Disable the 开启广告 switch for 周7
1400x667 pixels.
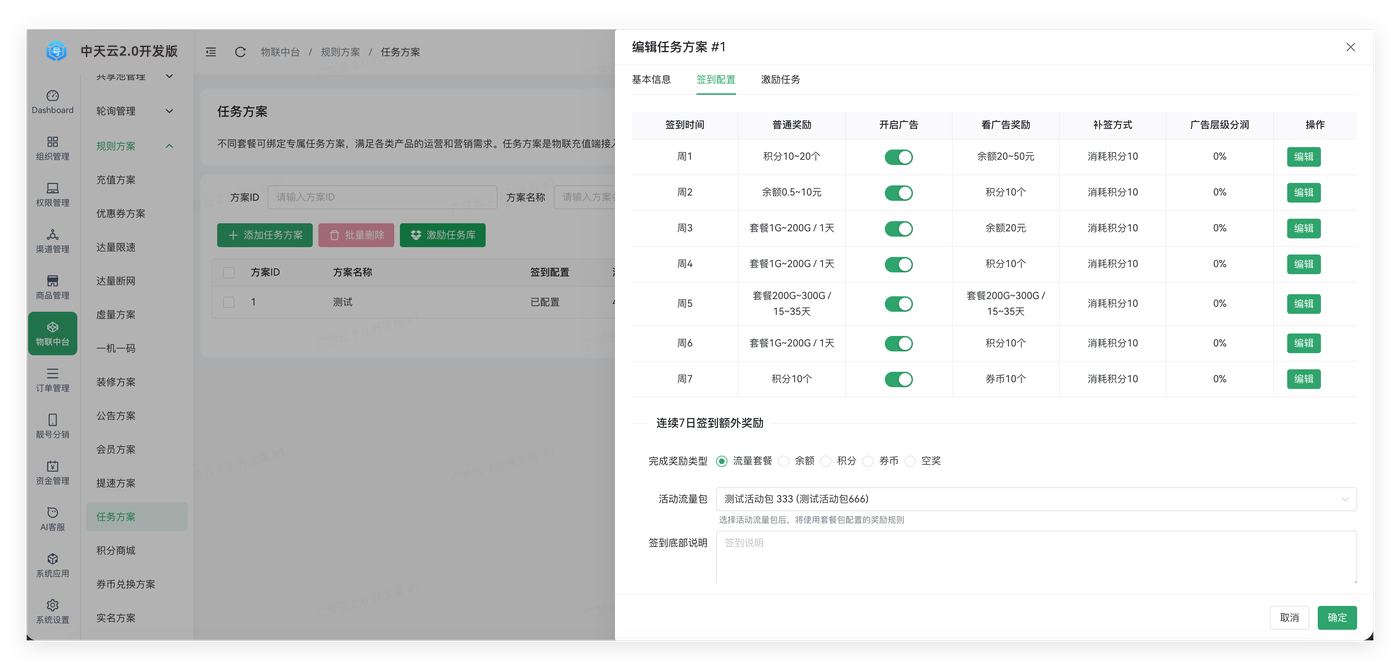[x=898, y=380]
